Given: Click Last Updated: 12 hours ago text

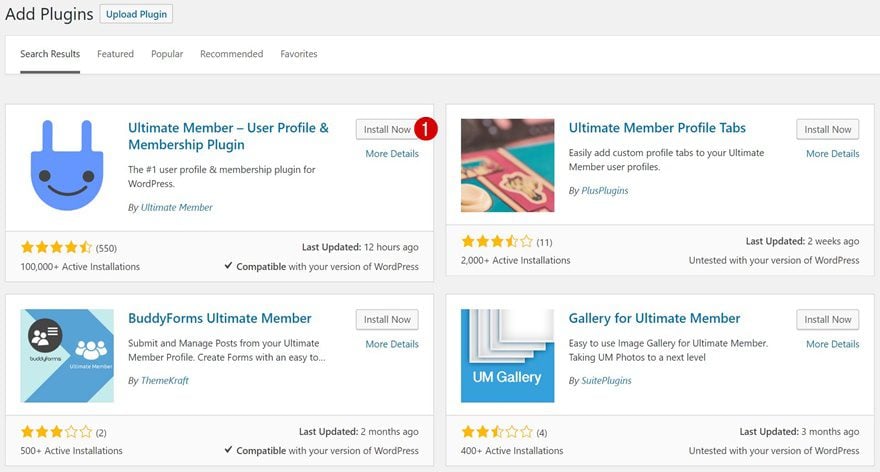Looking at the screenshot, I should pyautogui.click(x=360, y=248).
